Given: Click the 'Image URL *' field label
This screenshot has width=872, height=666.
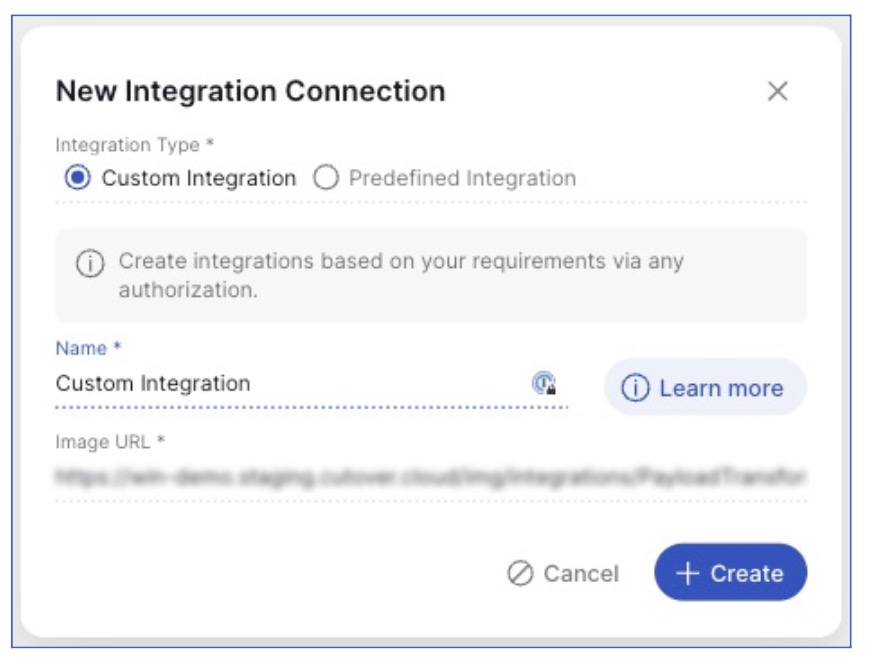Looking at the screenshot, I should tap(110, 441).
